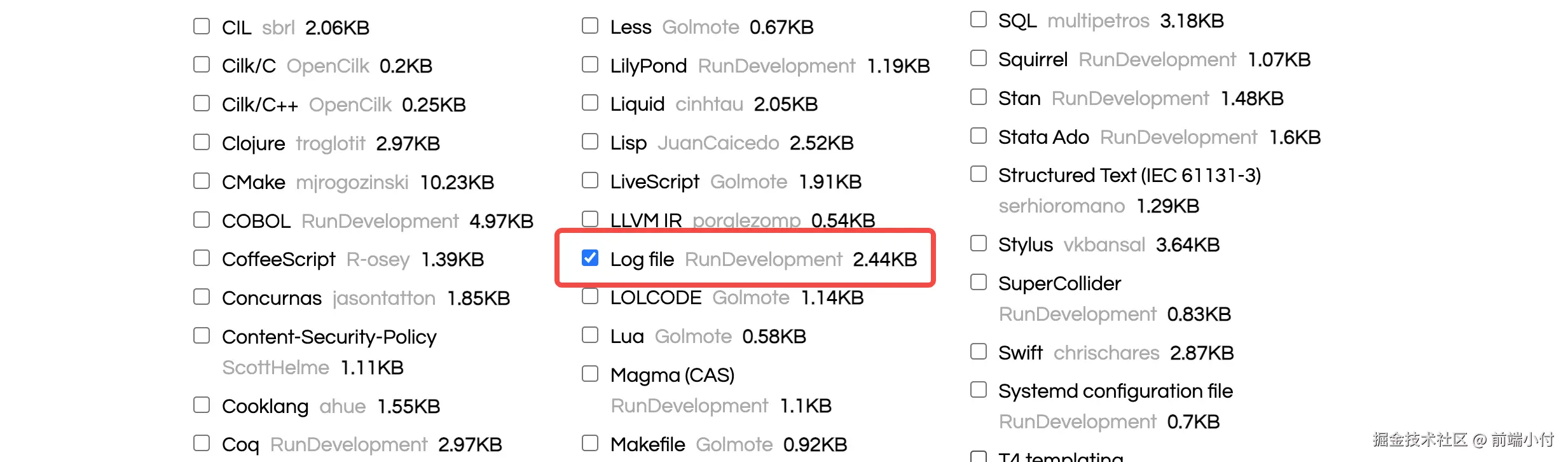Click the Magma (CAS) language label
This screenshot has height=462, width=1568.
[672, 375]
